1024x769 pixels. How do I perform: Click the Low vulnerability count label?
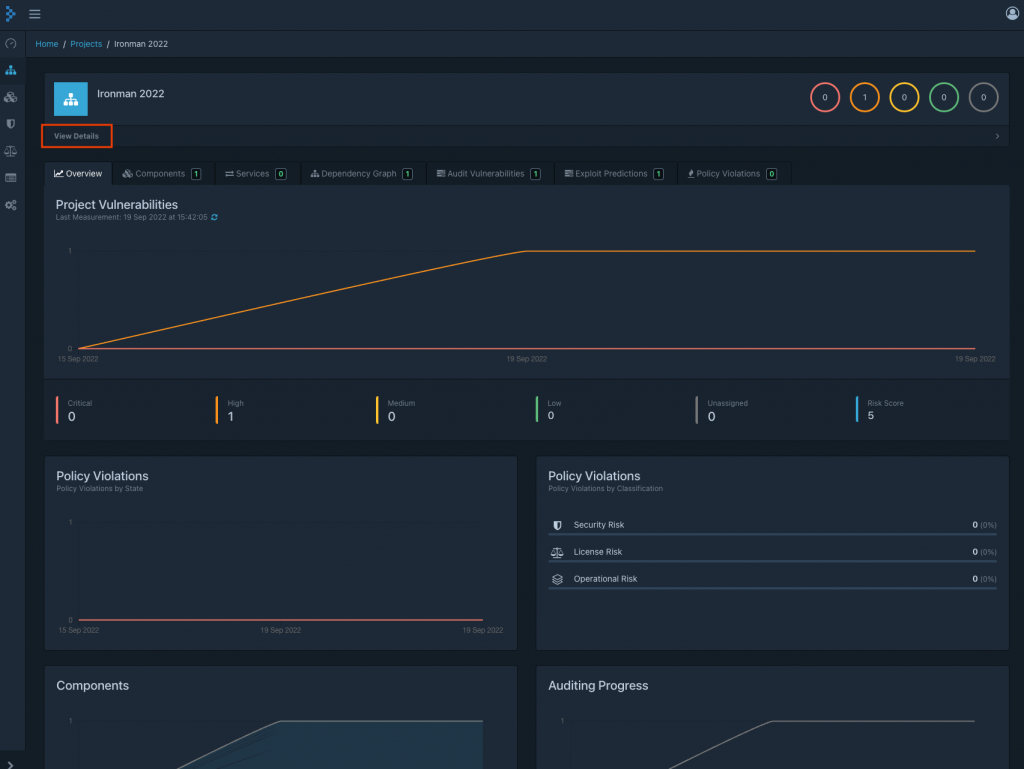coord(554,403)
